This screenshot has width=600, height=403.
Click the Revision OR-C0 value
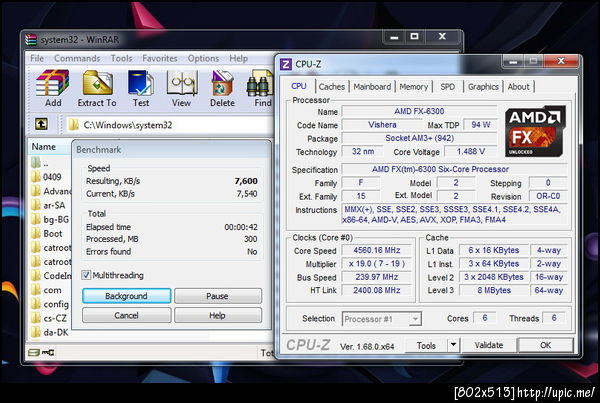[548, 196]
